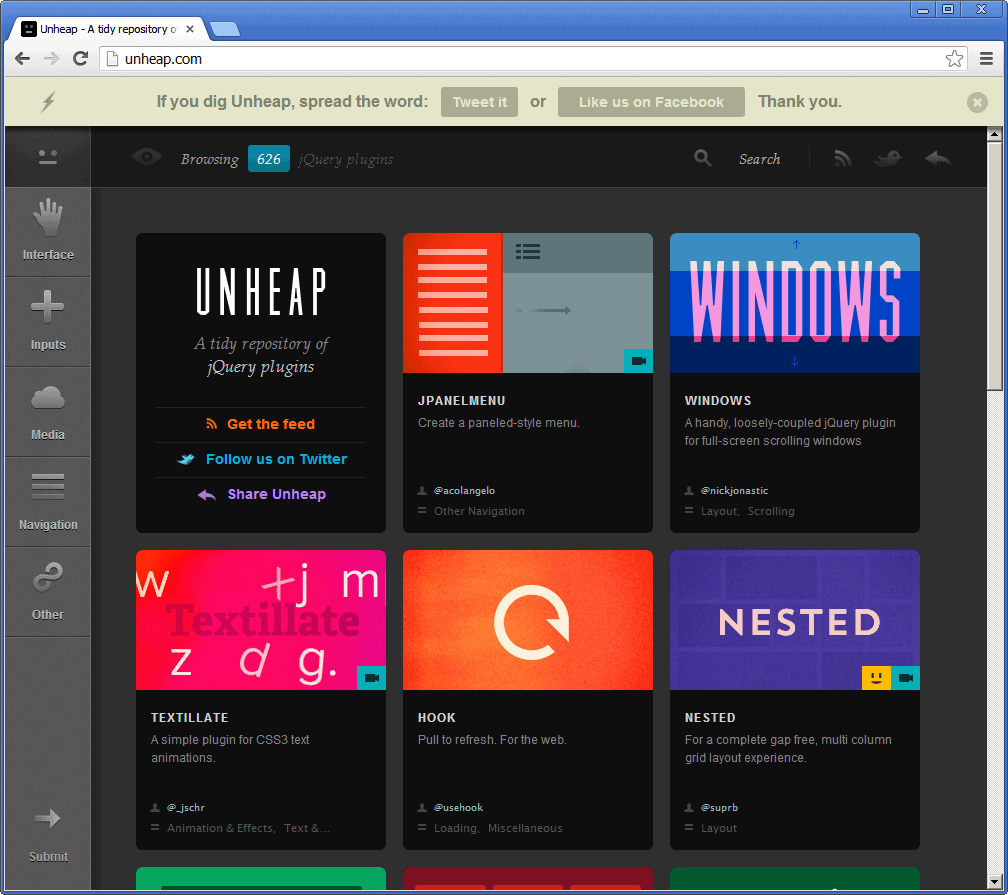
Task: Open the WINDOWS card title
Action: coord(717,401)
